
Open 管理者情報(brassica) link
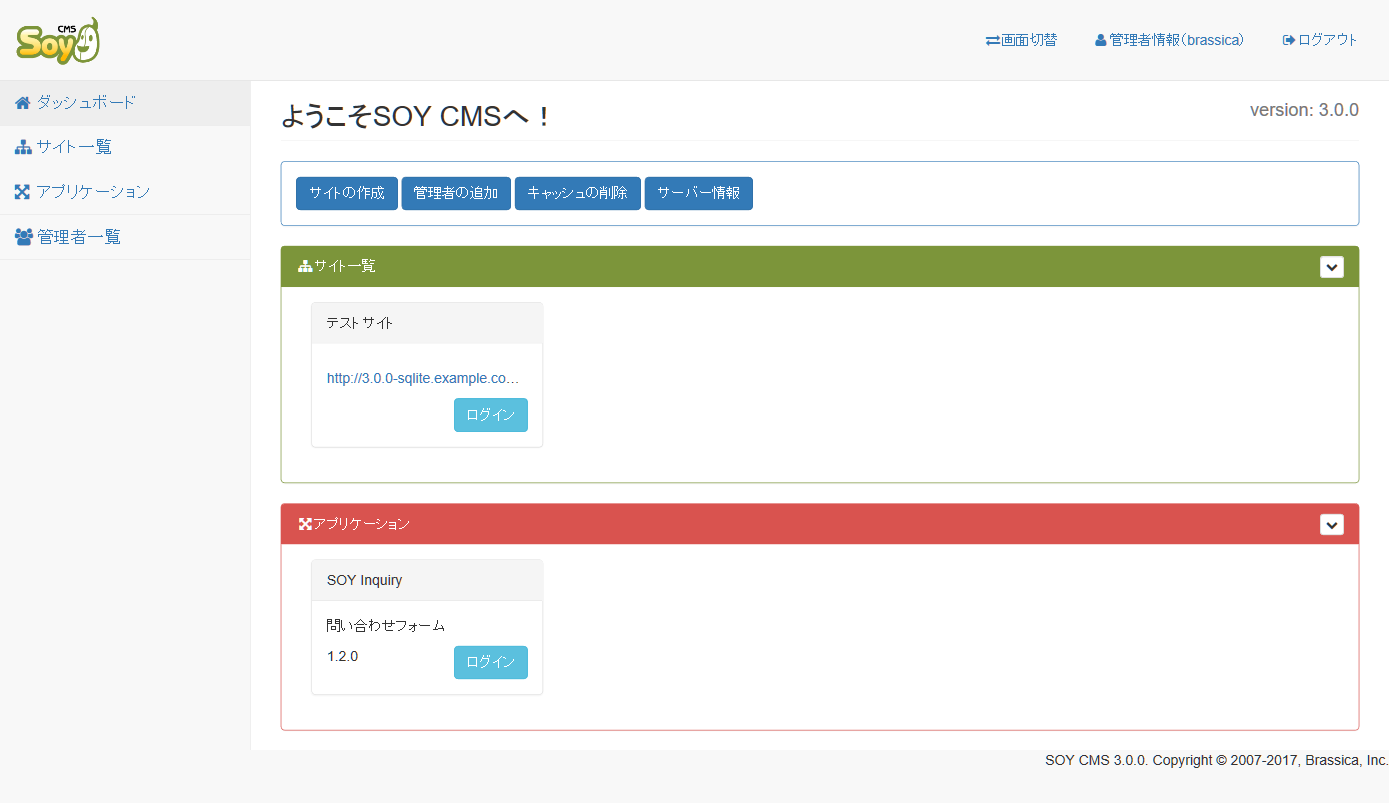[x=1170, y=41]
